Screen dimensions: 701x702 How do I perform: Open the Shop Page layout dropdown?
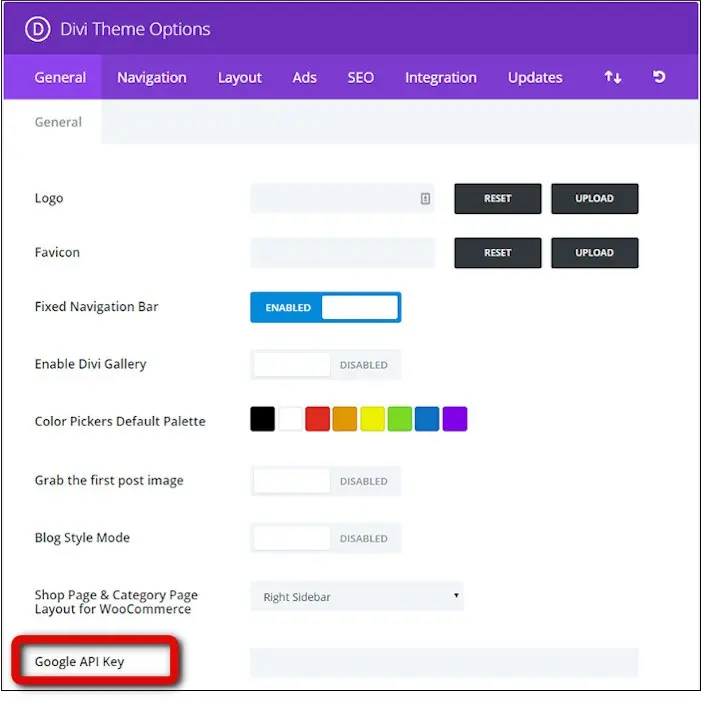tap(357, 597)
